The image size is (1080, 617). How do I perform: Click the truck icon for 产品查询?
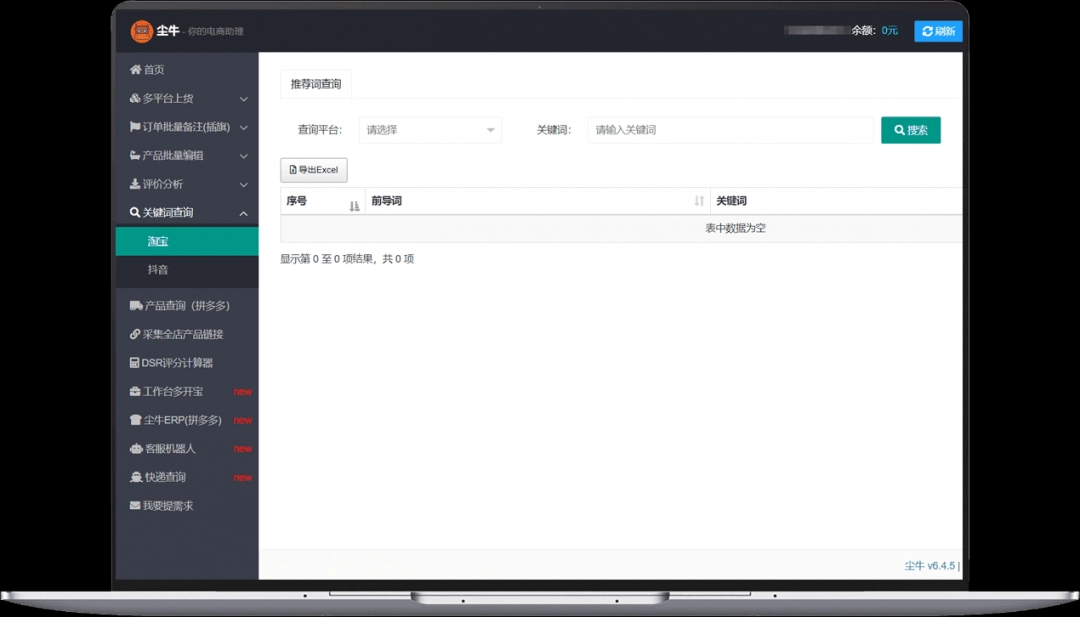pos(136,306)
